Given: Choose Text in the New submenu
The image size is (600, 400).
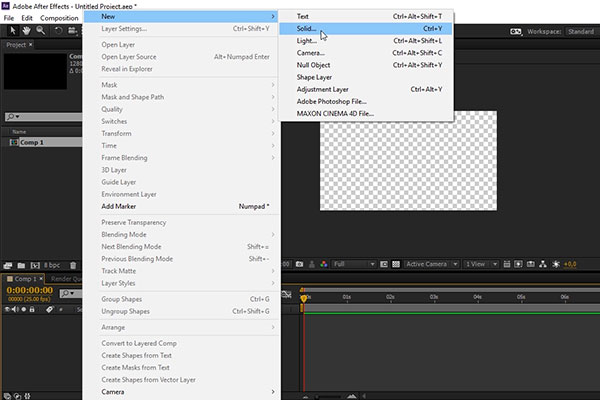Looking at the screenshot, I should click(366, 16).
